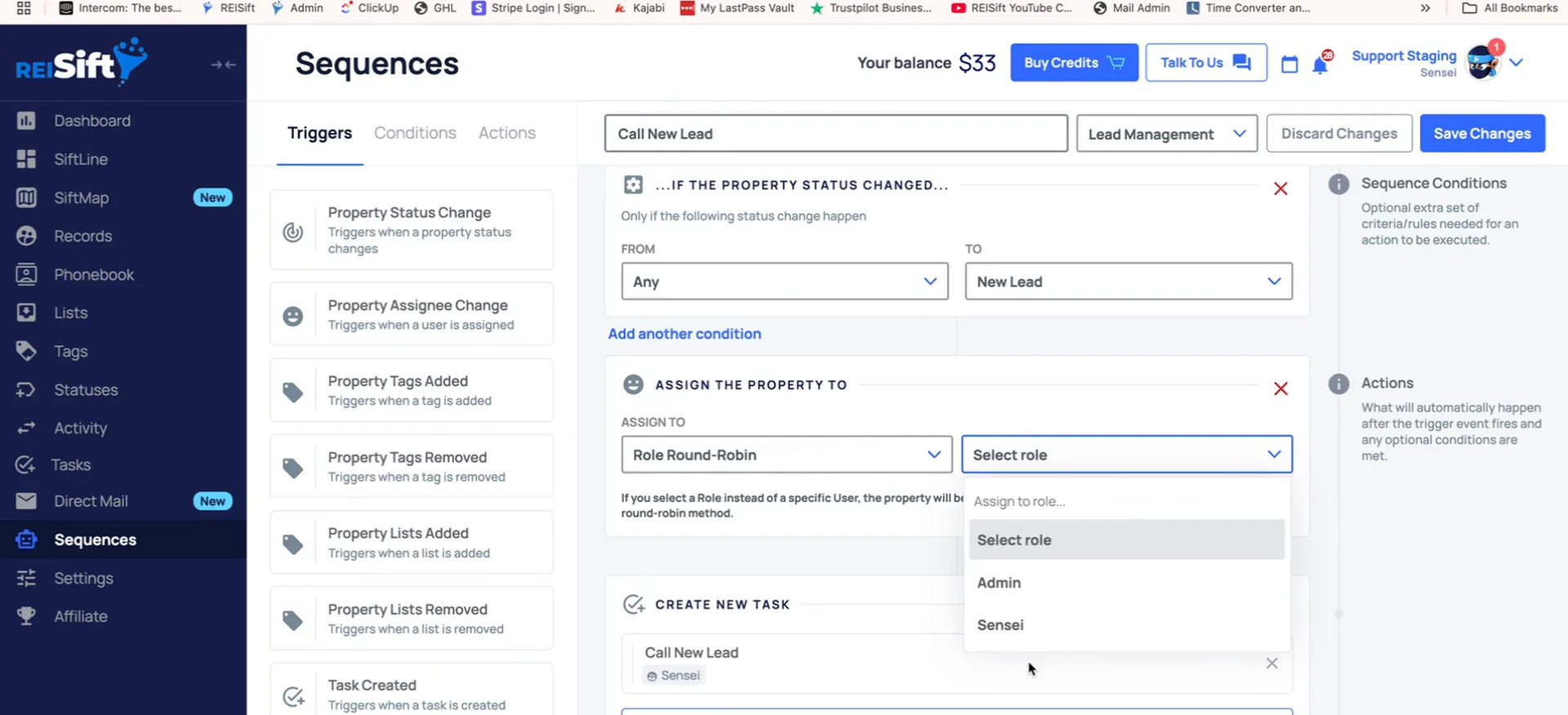The height and width of the screenshot is (715, 1568).
Task: Select the Property Tags Removed trigger card
Action: [412, 466]
